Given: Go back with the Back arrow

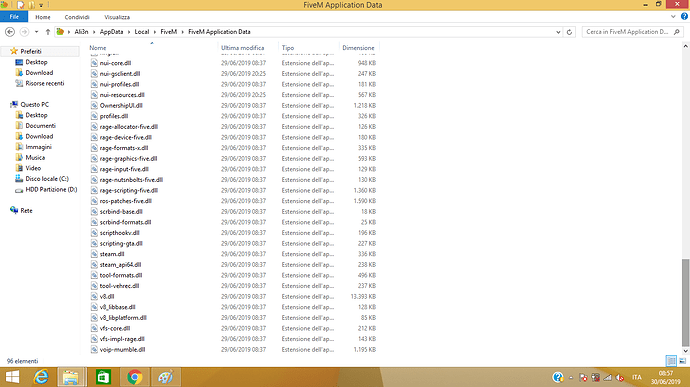Looking at the screenshot, I should coord(10,32).
